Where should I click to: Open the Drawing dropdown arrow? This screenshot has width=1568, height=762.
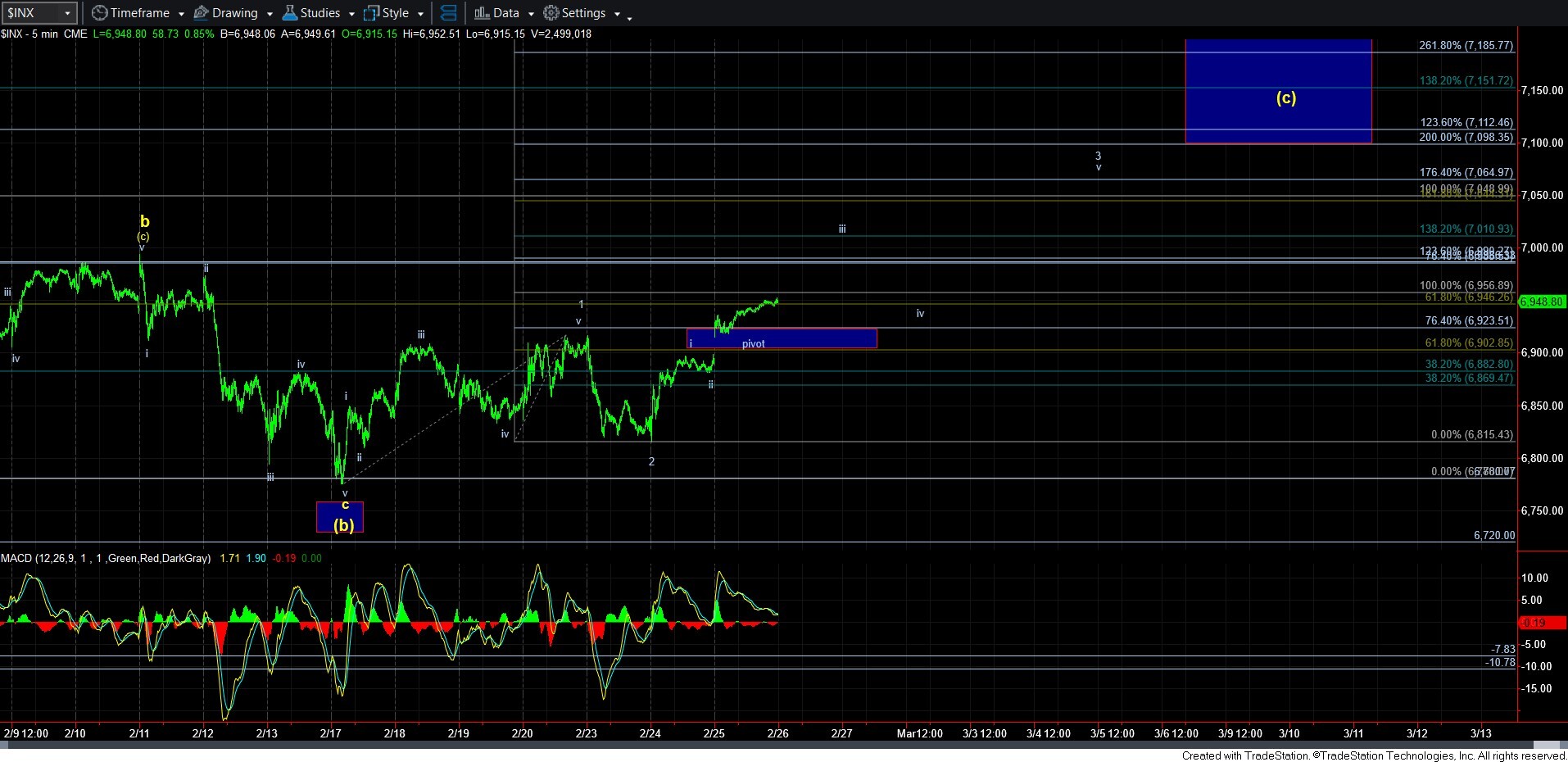coord(270,14)
